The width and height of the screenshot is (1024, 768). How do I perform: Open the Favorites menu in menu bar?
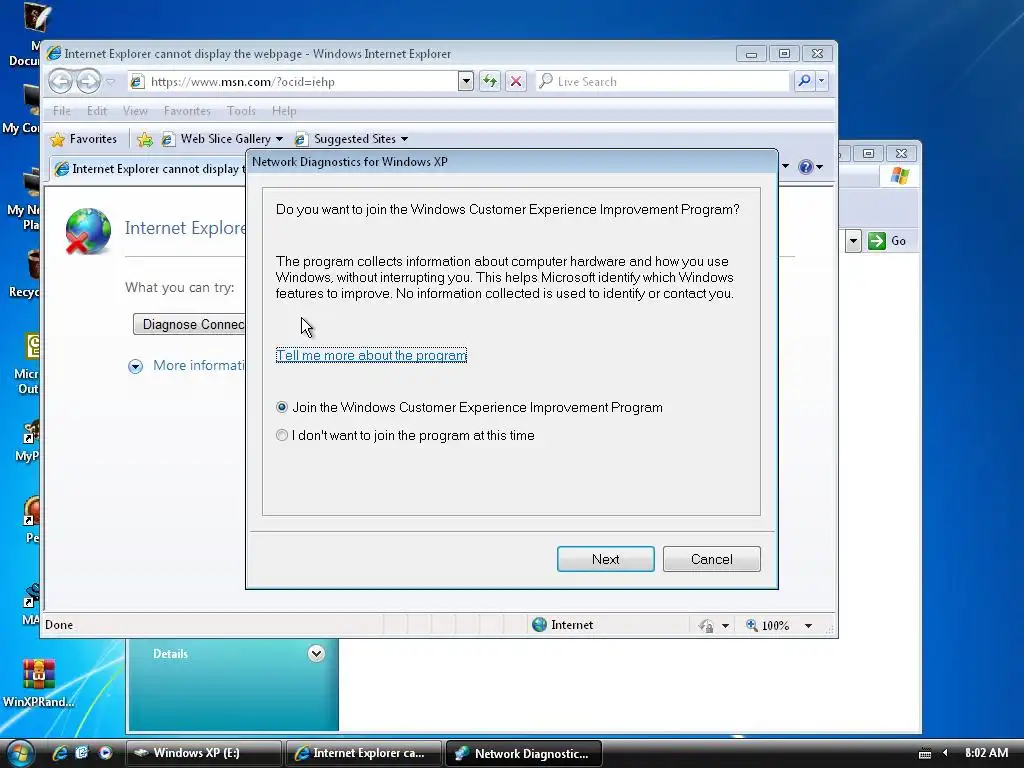click(x=187, y=111)
